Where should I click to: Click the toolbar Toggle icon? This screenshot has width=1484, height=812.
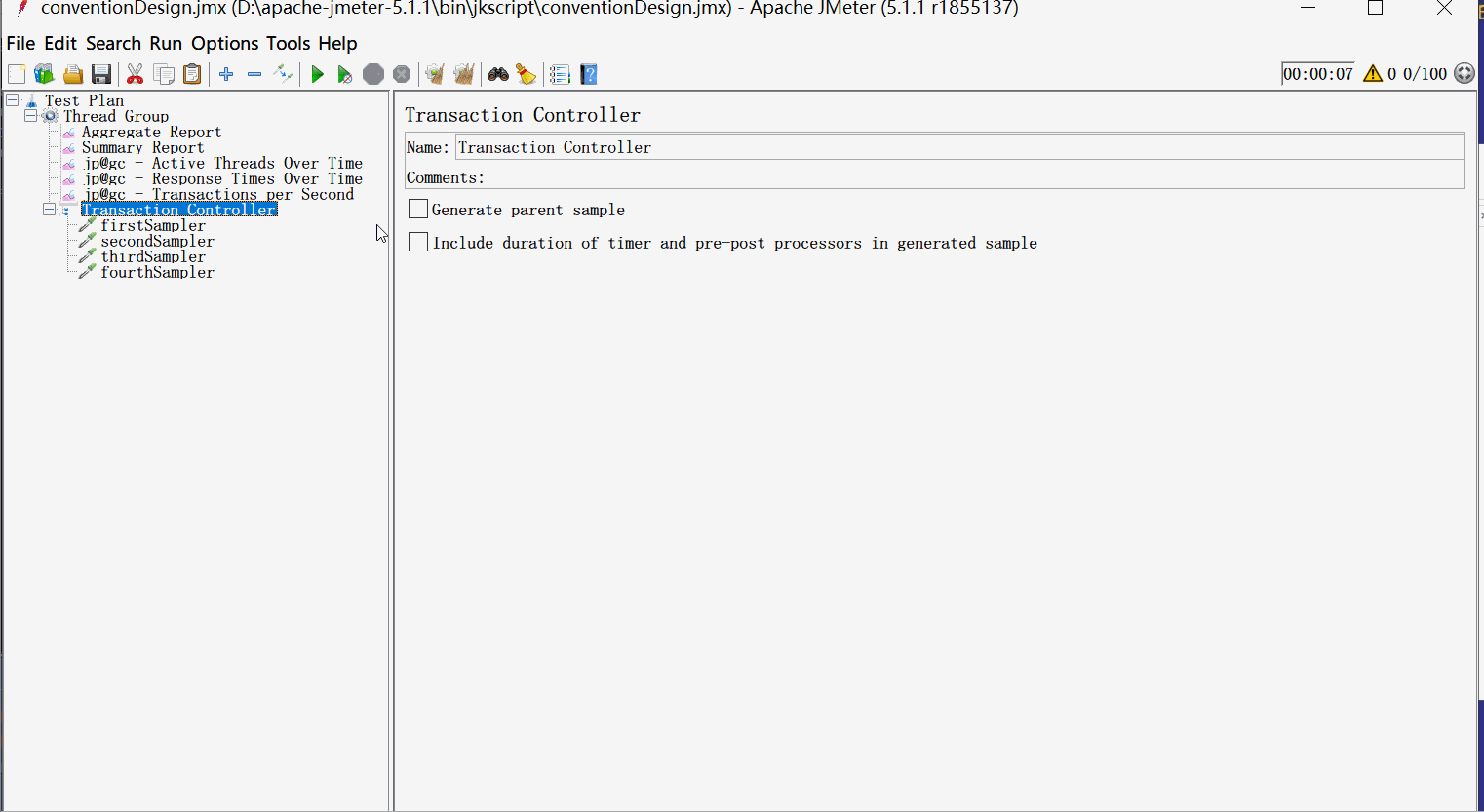tap(283, 74)
